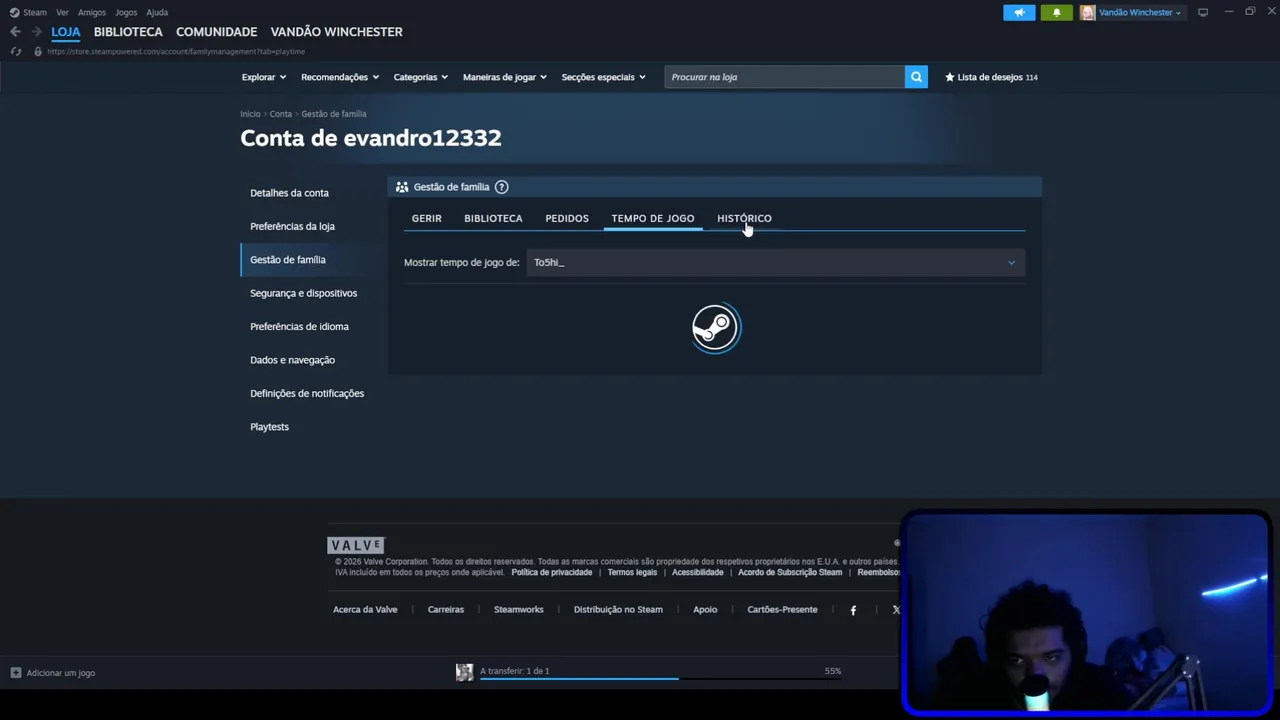Viewport: 1280px width, 720px height.
Task: Reload the page with the refresh icon
Action: (16, 51)
